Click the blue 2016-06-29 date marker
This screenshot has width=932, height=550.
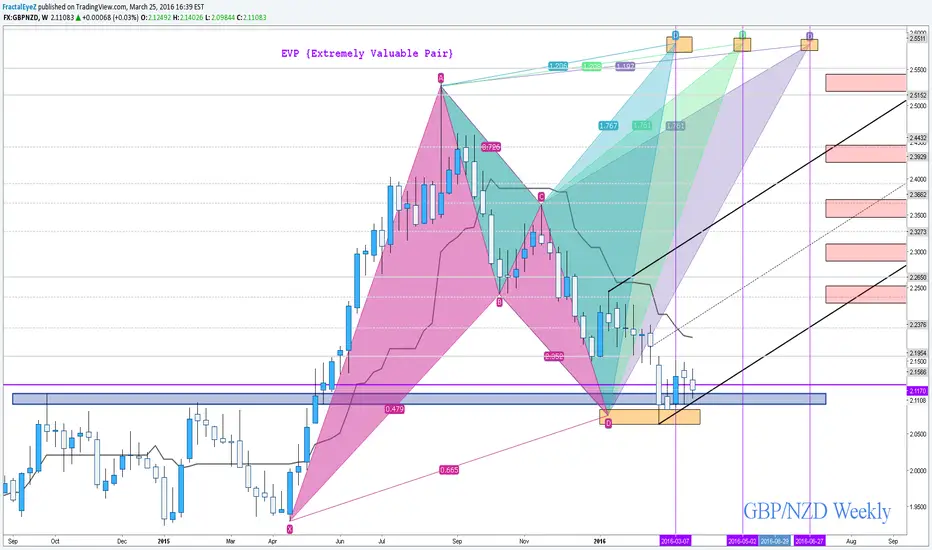[x=774, y=540]
